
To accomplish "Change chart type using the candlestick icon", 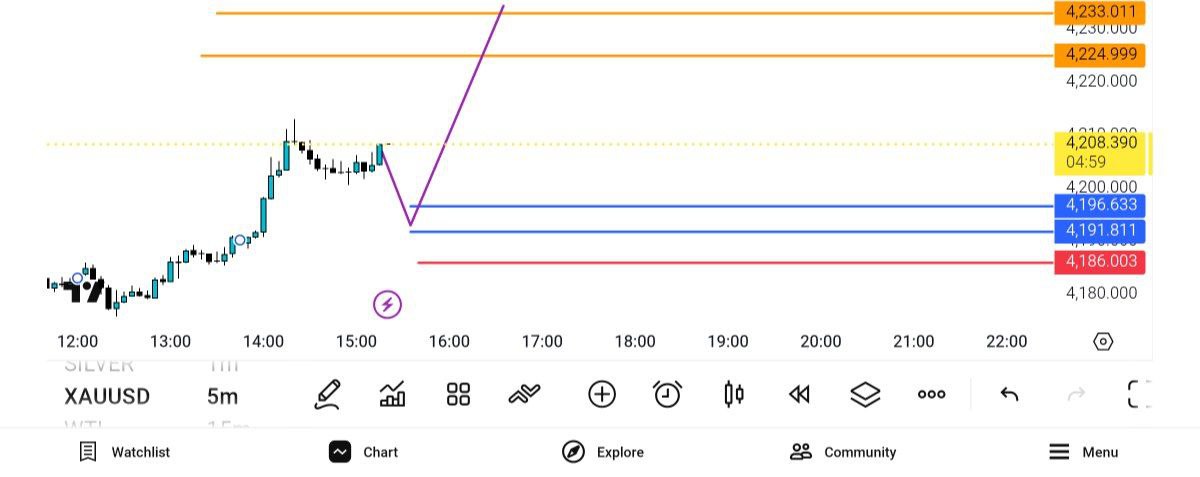I will pos(733,395).
